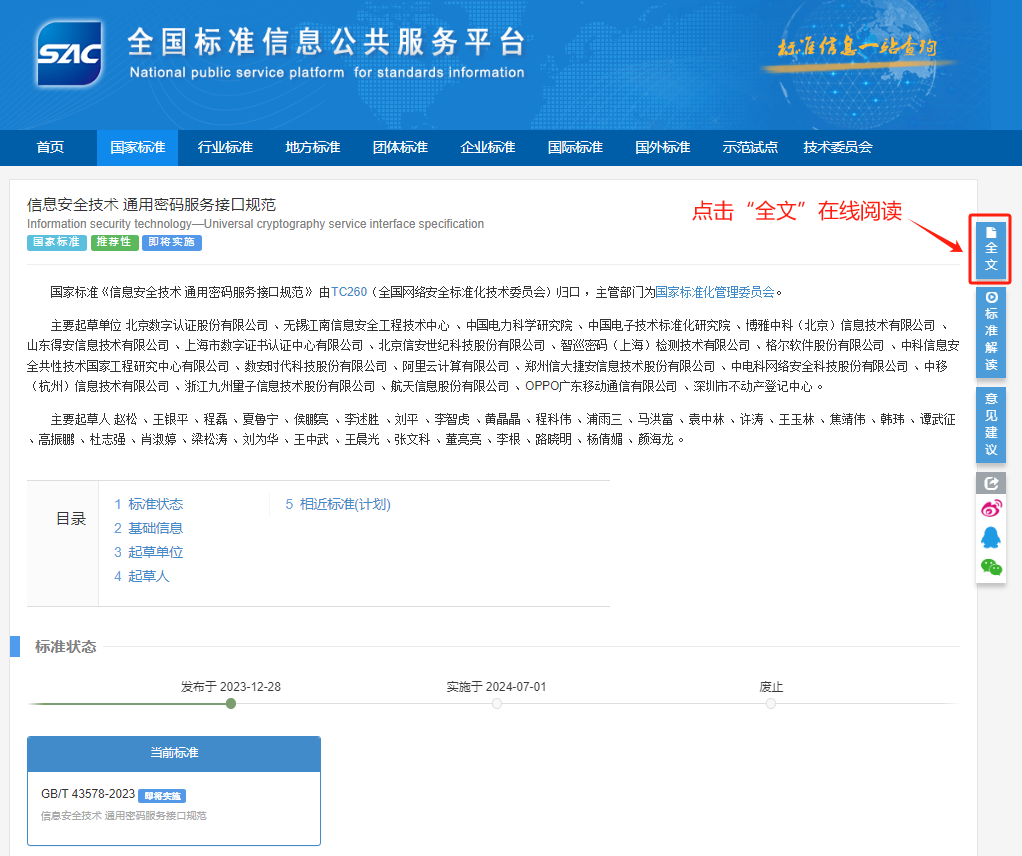The image size is (1022, 856).
Task: Share page via WeChat icon
Action: [990, 567]
